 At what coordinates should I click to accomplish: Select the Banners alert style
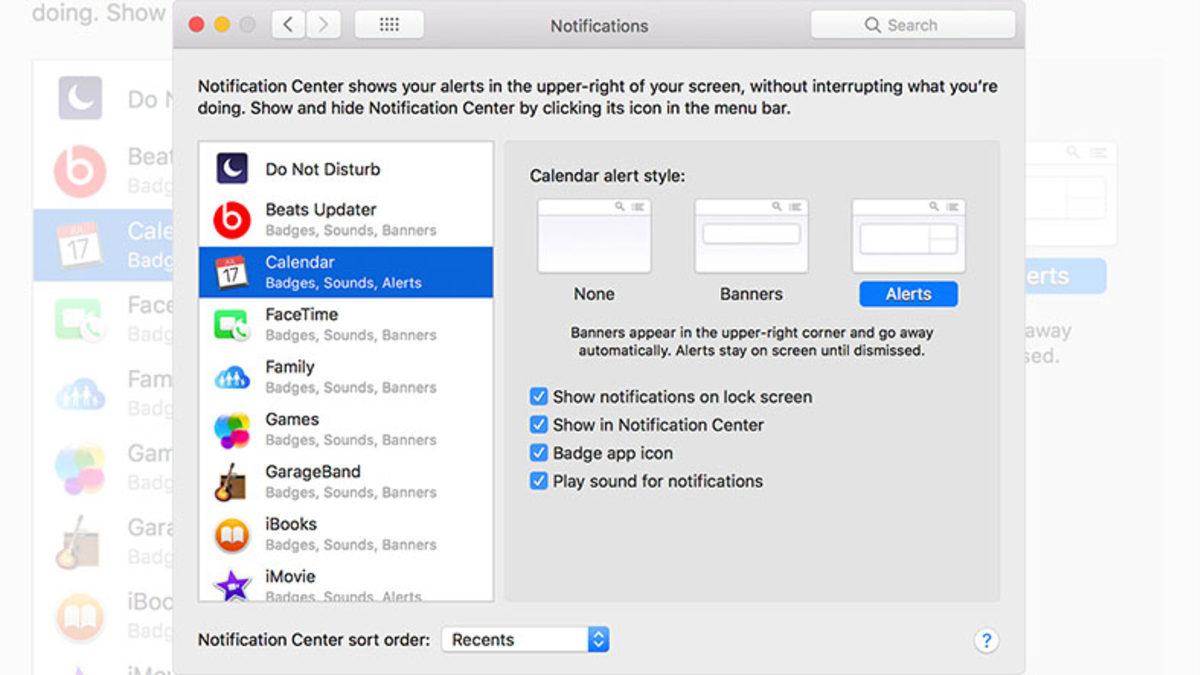751,237
